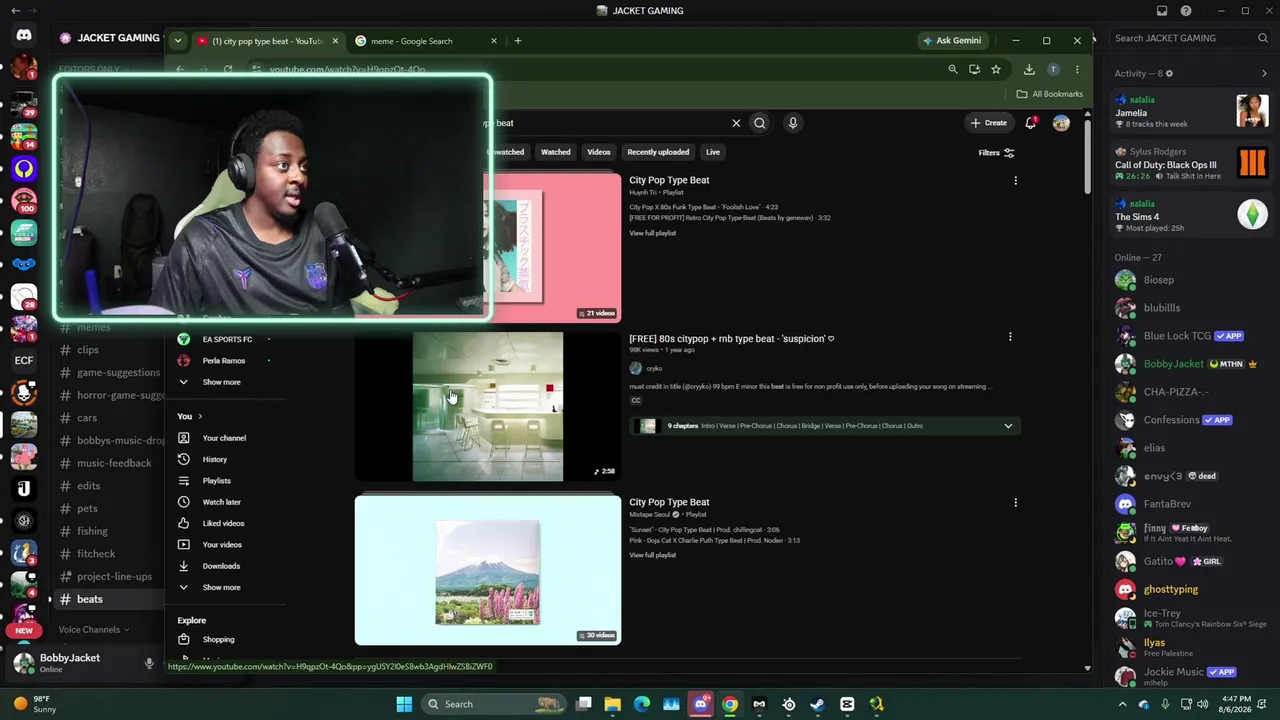Image resolution: width=1280 pixels, height=720 pixels.
Task: Open the Discord inbox icon in title bar
Action: tap(1162, 11)
